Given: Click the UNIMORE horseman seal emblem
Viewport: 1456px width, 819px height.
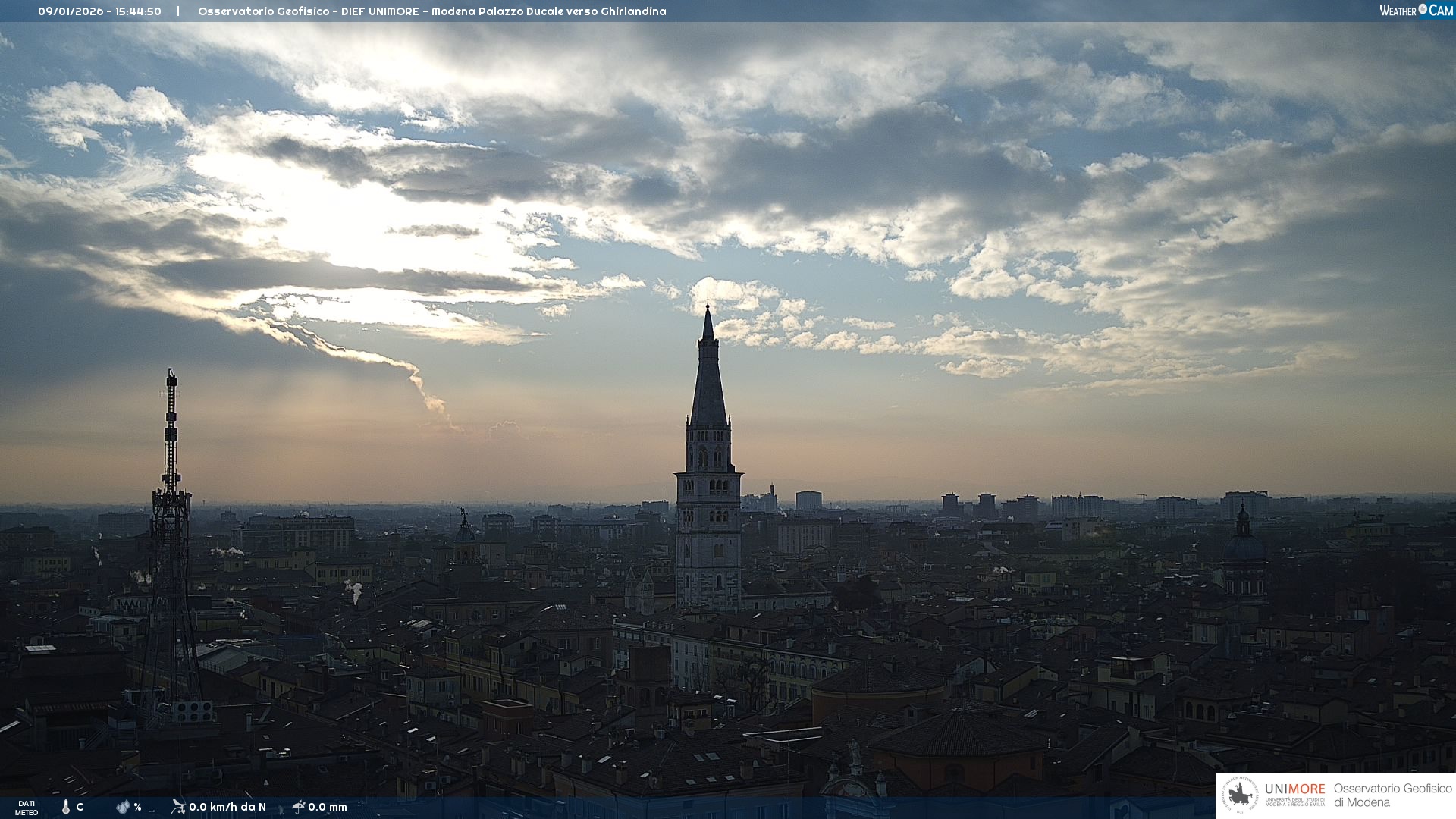Looking at the screenshot, I should tap(1240, 795).
